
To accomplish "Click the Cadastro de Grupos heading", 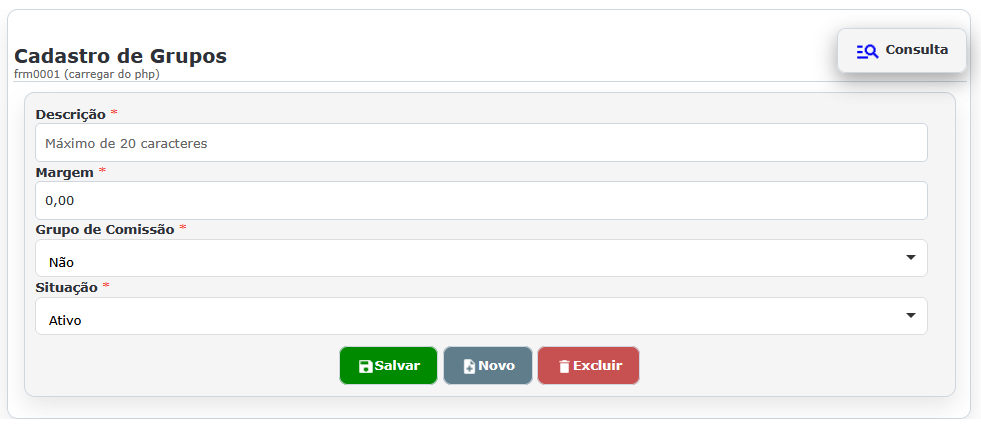I will click(120, 56).
